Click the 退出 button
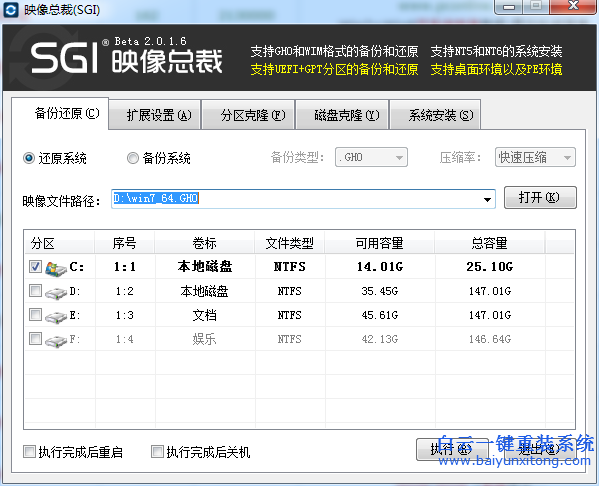Image resolution: width=599 pixels, height=486 pixels. click(541, 449)
